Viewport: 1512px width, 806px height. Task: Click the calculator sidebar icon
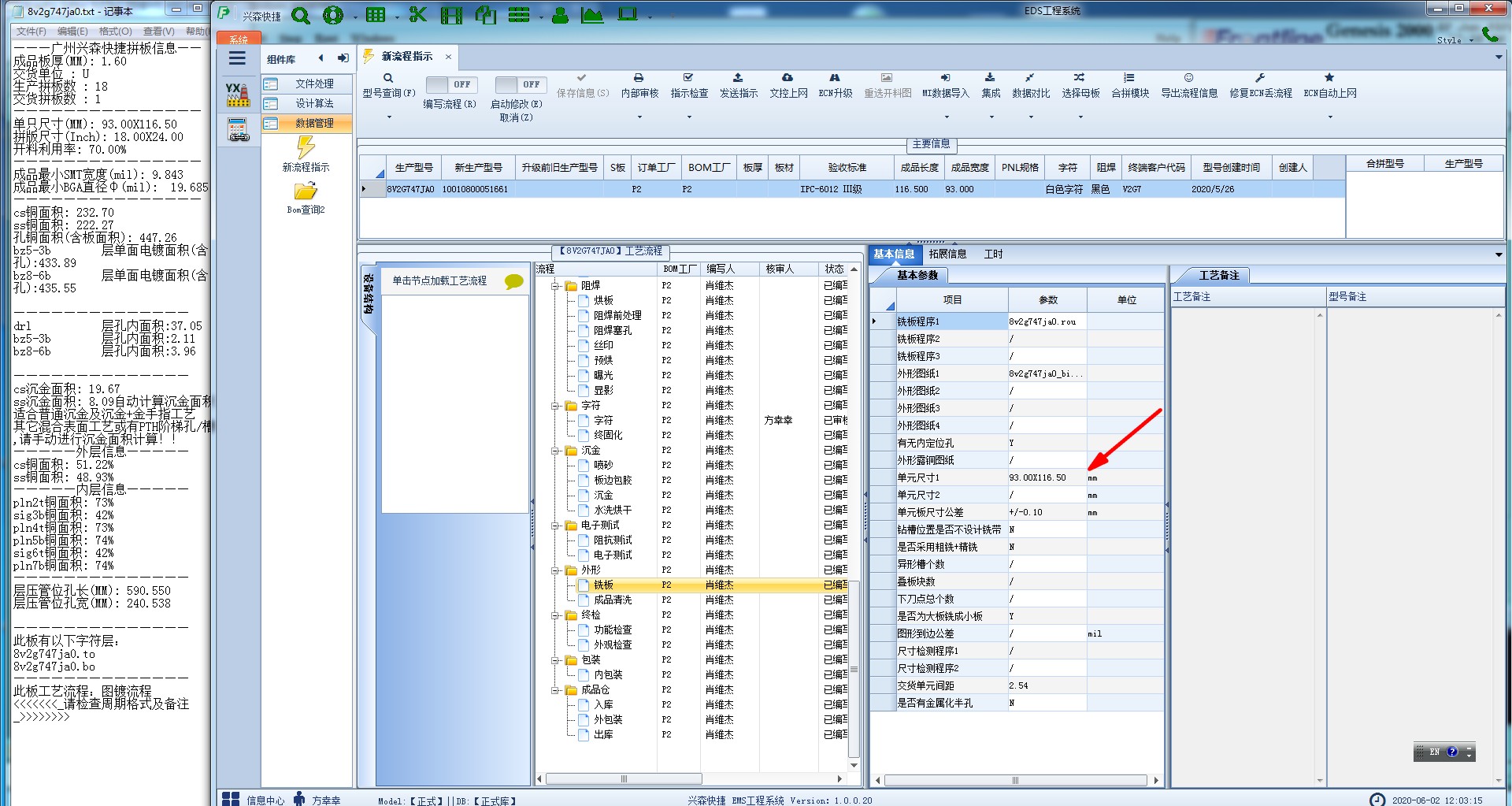(x=238, y=130)
